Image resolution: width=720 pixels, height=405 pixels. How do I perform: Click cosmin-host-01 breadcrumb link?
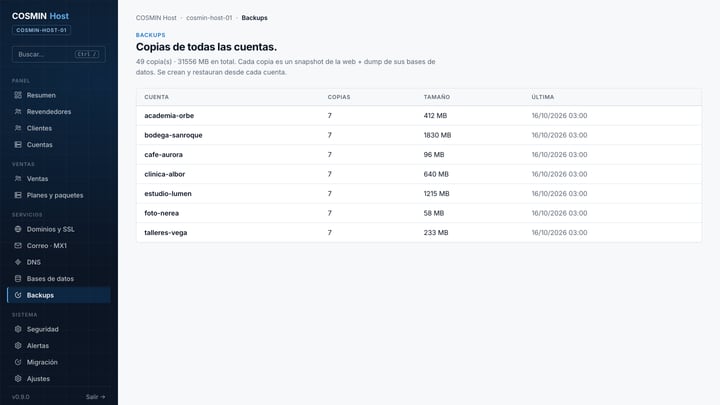[209, 18]
